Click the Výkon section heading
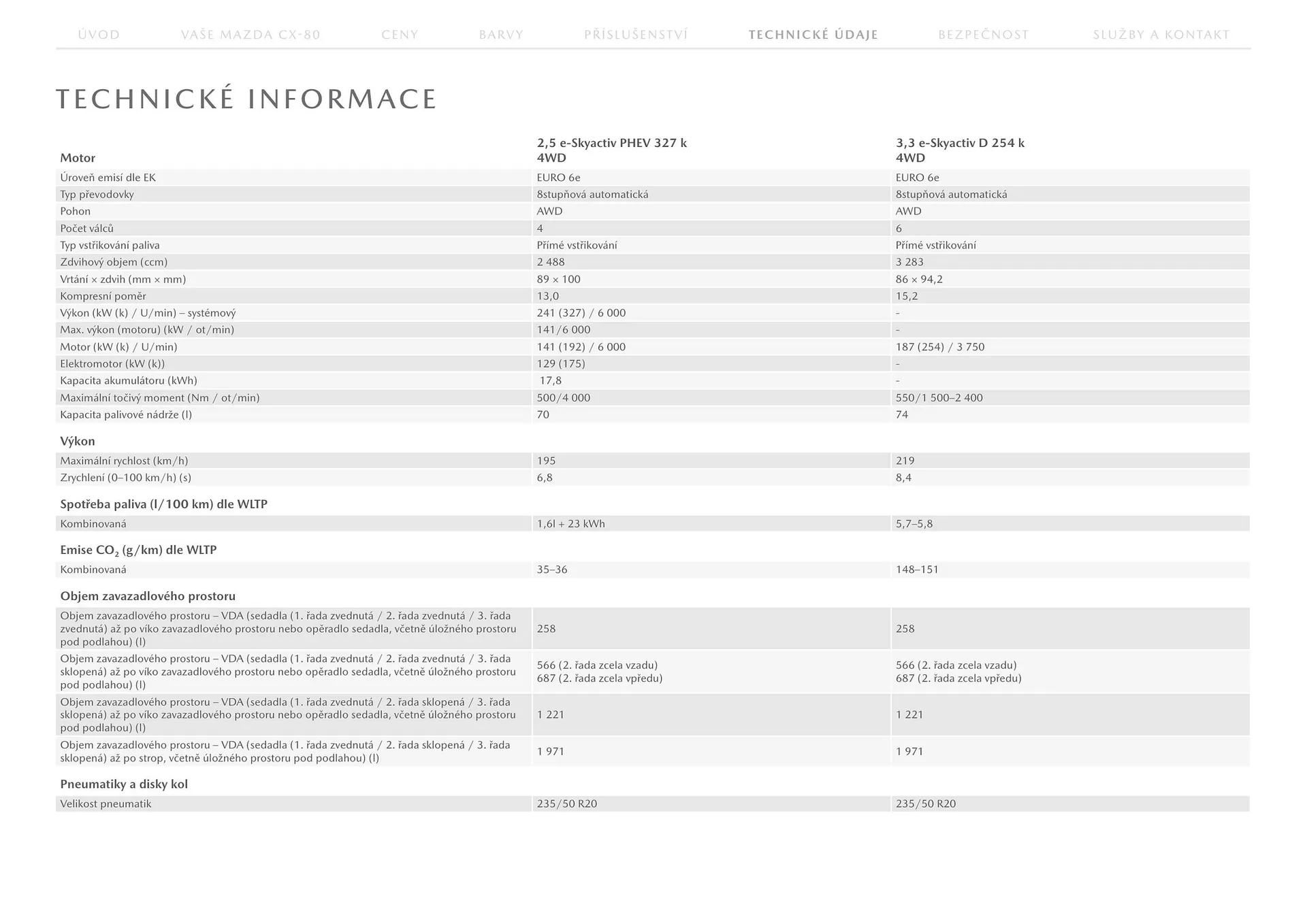This screenshot has height=924, width=1307. pos(78,441)
